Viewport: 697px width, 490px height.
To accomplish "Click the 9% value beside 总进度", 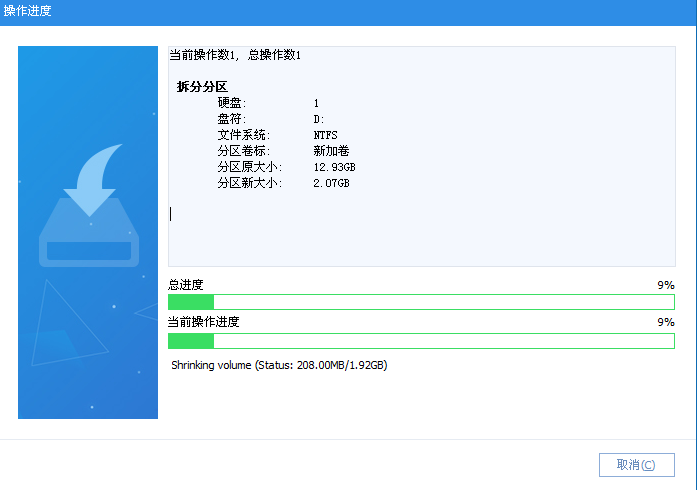I will tap(666, 285).
